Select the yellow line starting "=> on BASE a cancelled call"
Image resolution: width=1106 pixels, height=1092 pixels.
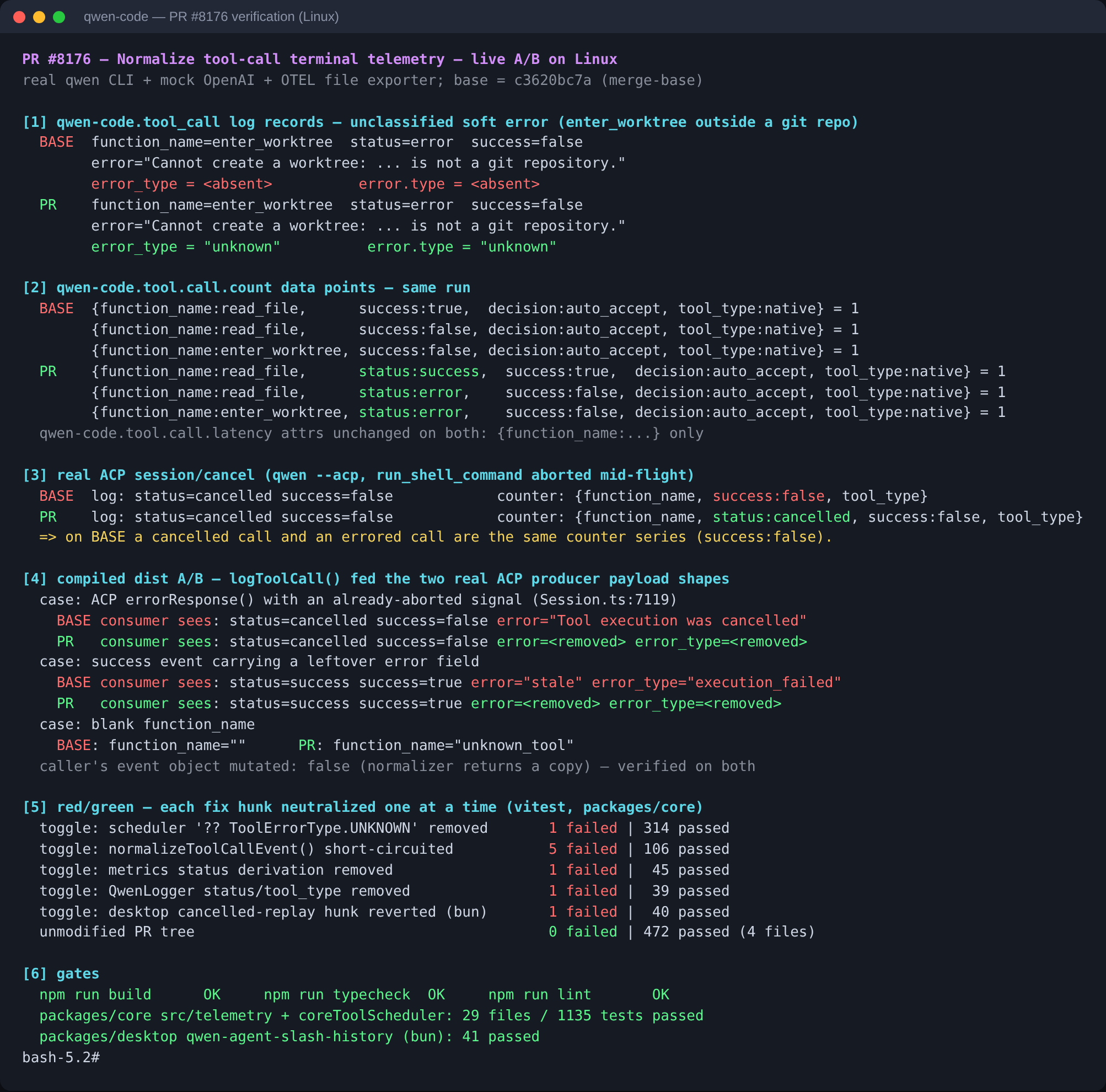coord(436,537)
